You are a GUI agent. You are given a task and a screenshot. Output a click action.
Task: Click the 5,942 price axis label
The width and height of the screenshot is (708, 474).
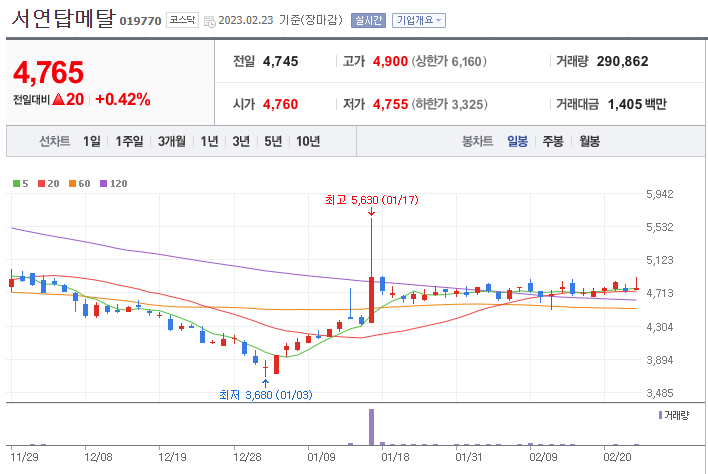(x=660, y=195)
